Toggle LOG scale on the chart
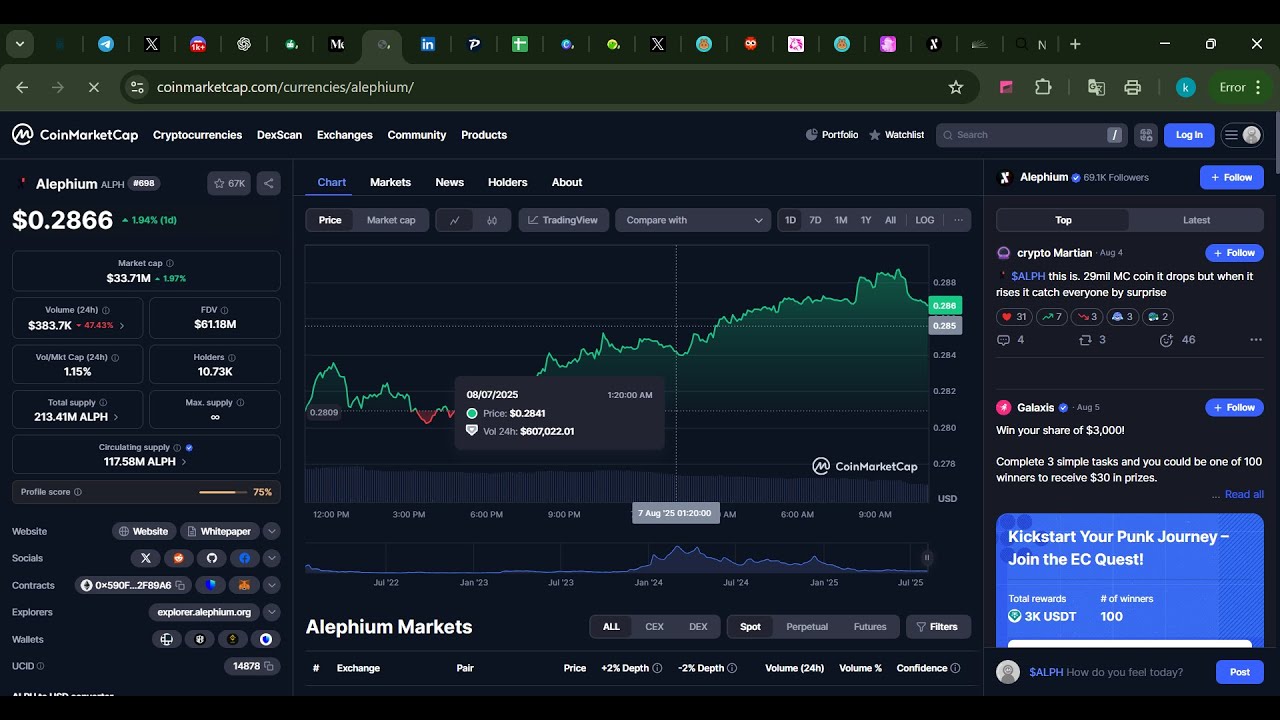 (925, 220)
